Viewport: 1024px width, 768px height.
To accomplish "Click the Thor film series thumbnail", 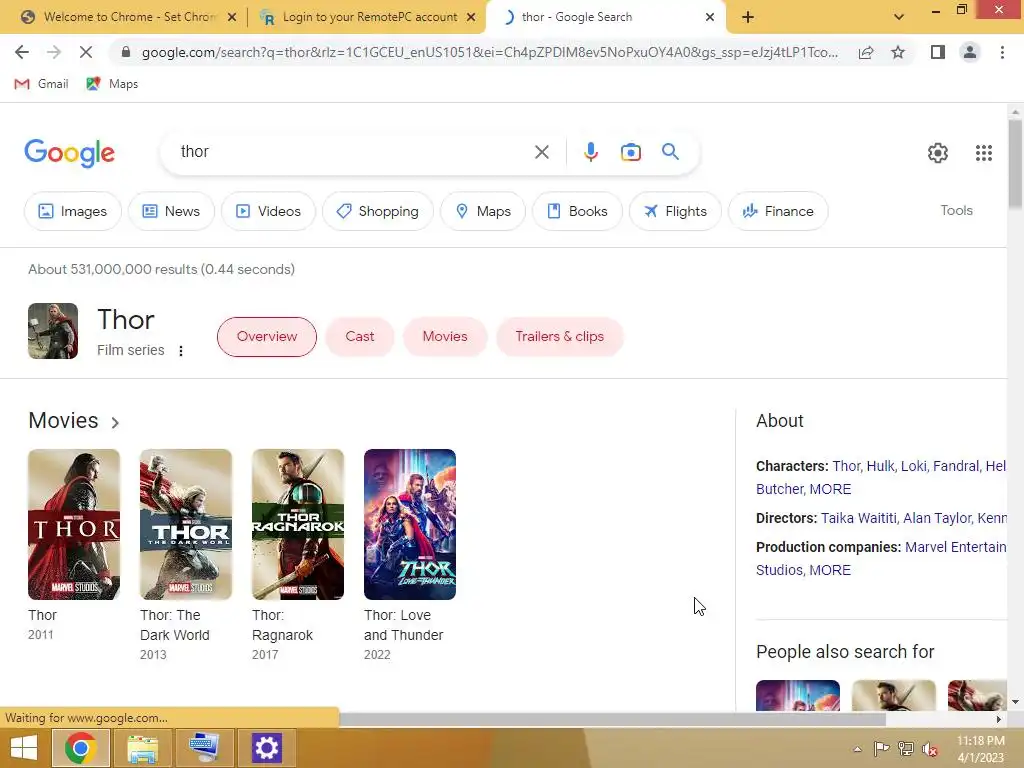I will (53, 330).
